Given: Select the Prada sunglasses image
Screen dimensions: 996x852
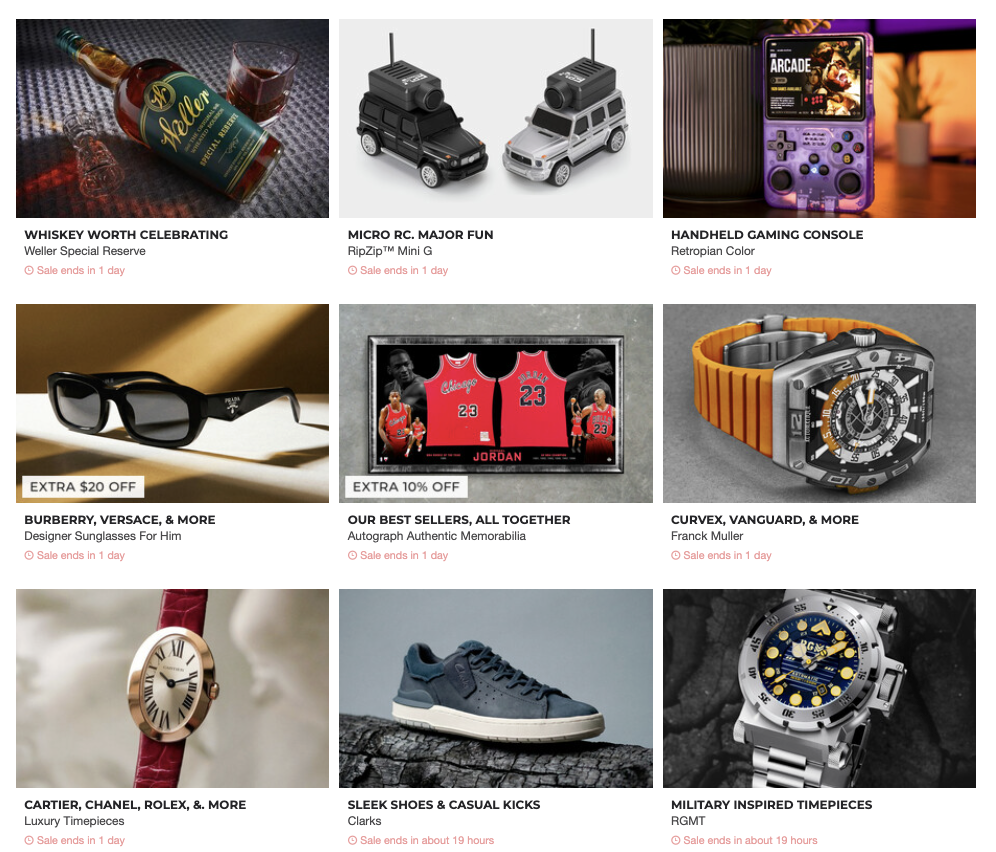Looking at the screenshot, I should click(172, 403).
